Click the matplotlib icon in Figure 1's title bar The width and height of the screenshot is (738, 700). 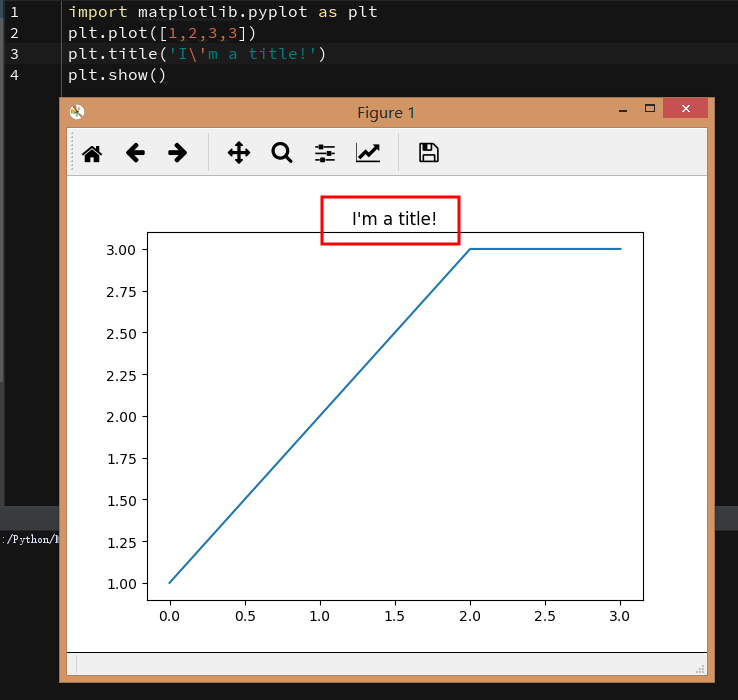77,112
